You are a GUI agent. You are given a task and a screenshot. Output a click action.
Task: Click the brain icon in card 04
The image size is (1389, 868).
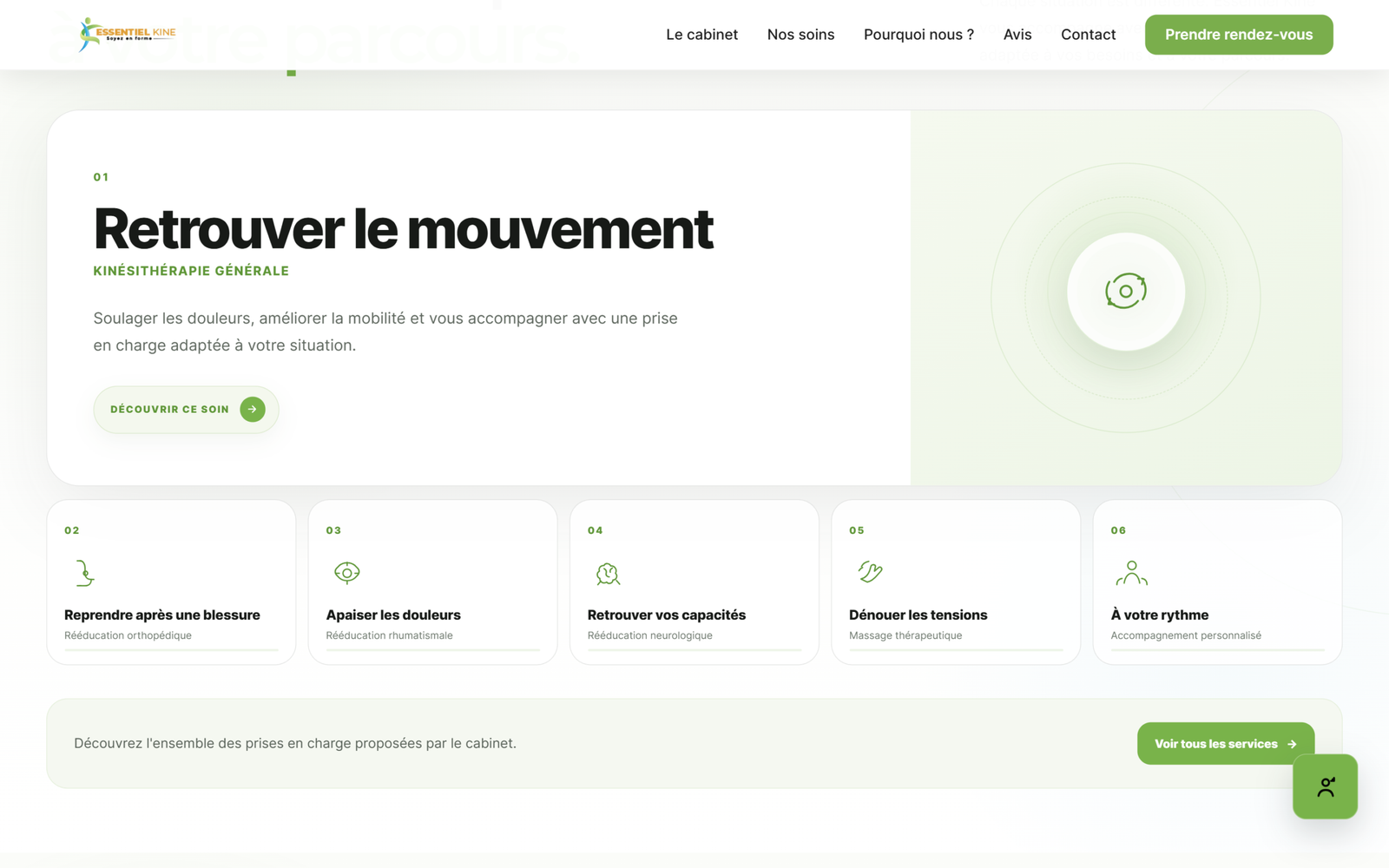[608, 573]
